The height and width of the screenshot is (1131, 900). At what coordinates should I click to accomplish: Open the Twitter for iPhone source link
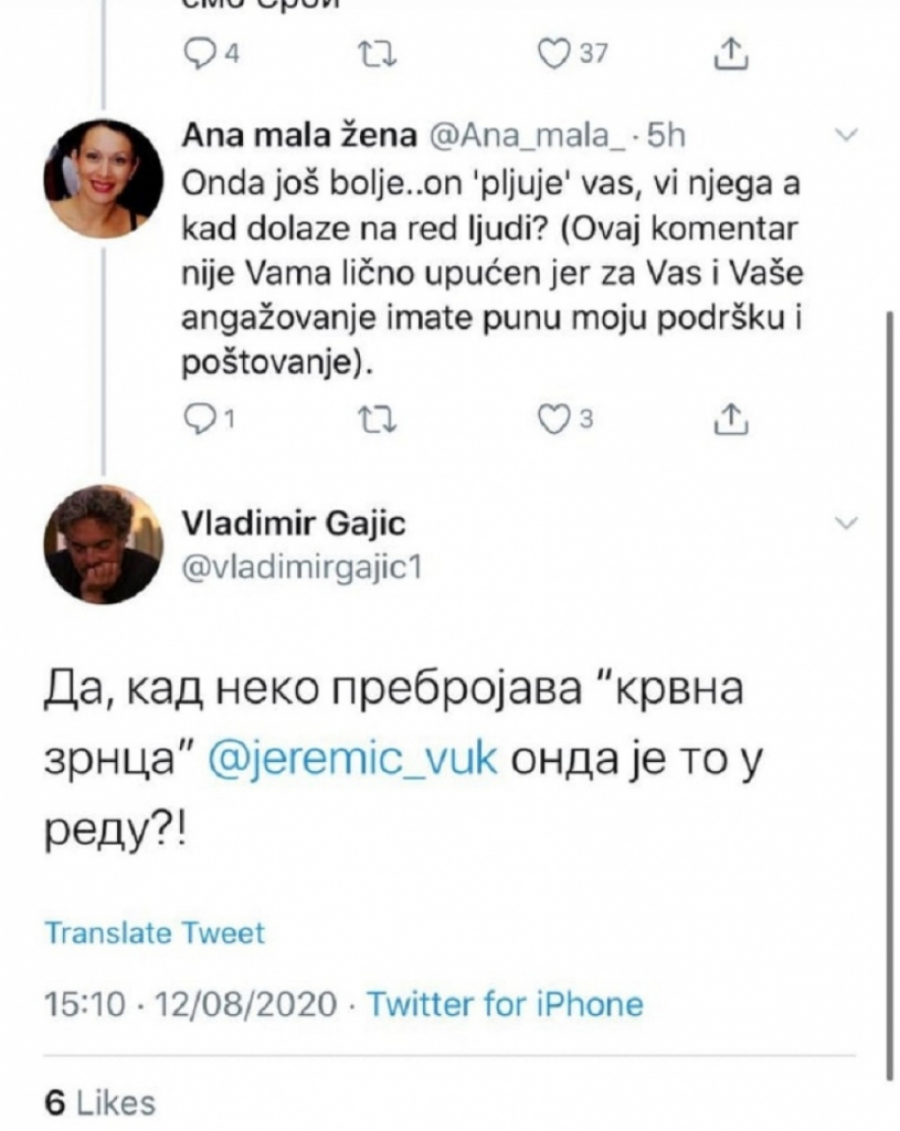[505, 1003]
